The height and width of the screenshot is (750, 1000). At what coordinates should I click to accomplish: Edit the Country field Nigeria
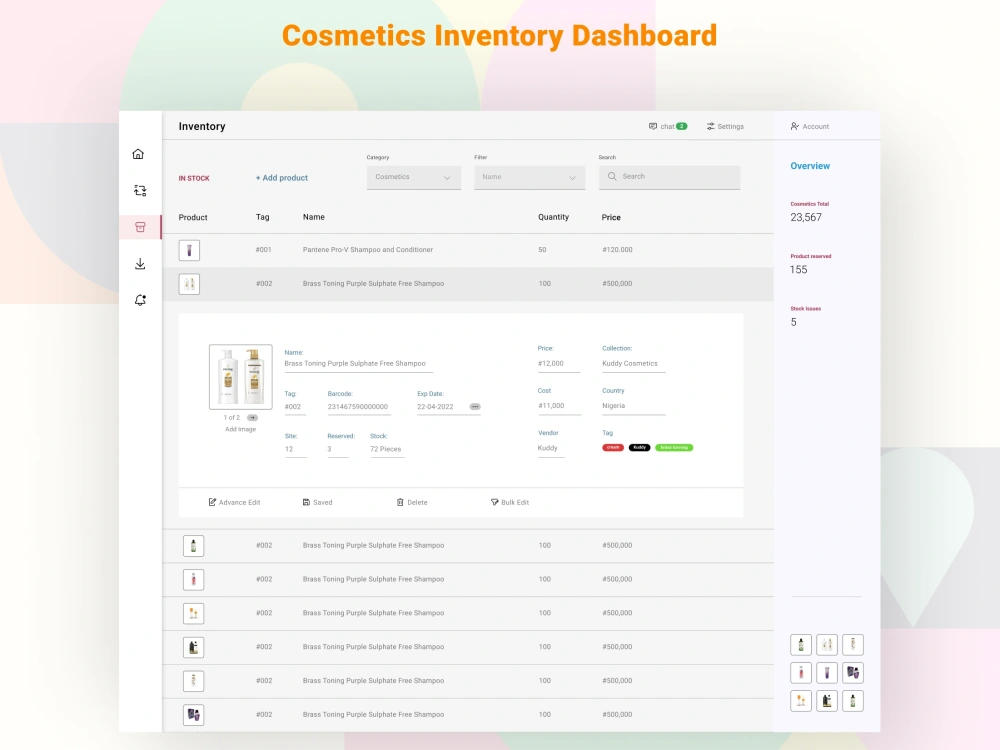click(633, 406)
